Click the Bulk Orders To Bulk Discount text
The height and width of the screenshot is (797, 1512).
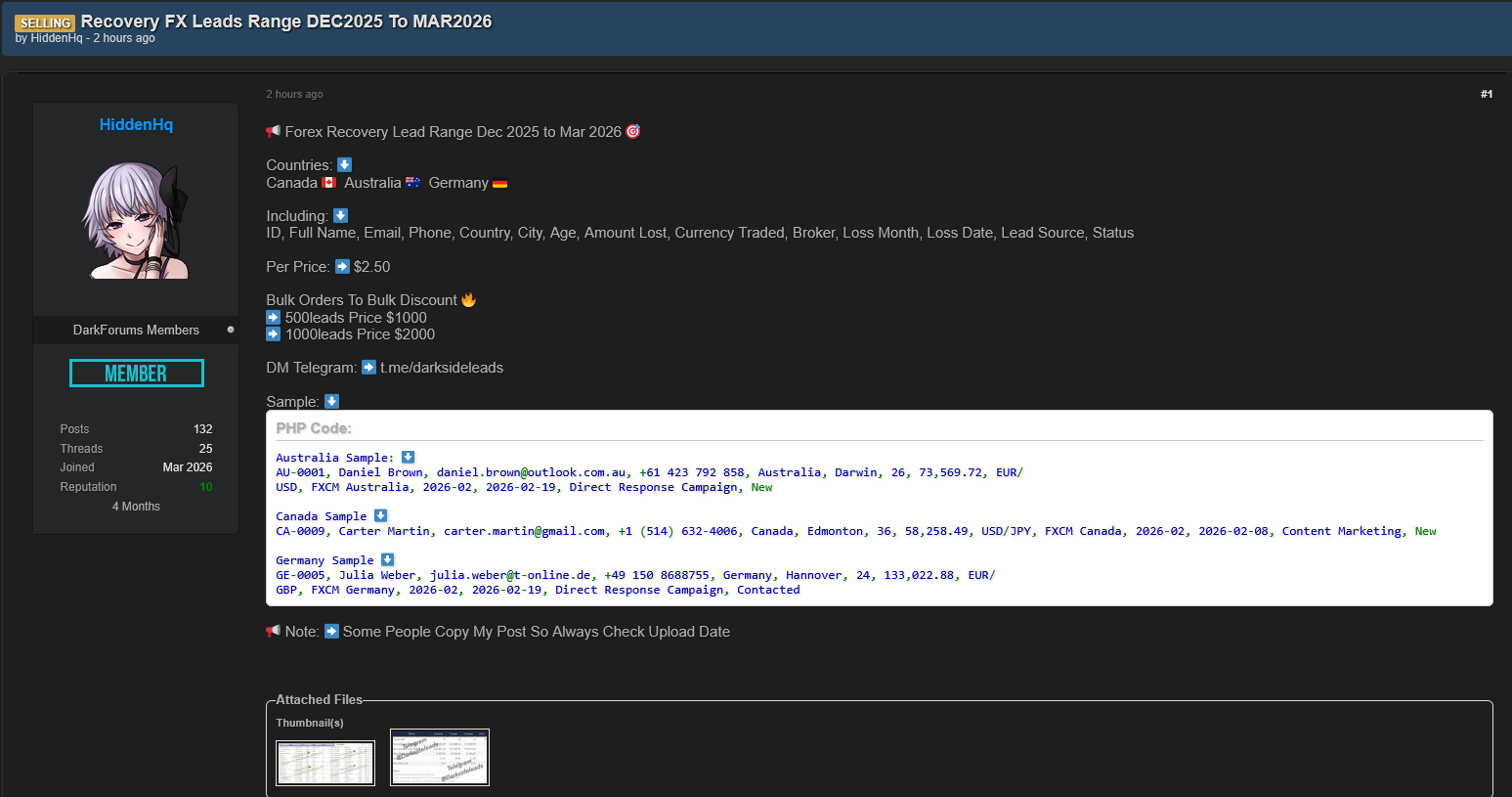[362, 300]
